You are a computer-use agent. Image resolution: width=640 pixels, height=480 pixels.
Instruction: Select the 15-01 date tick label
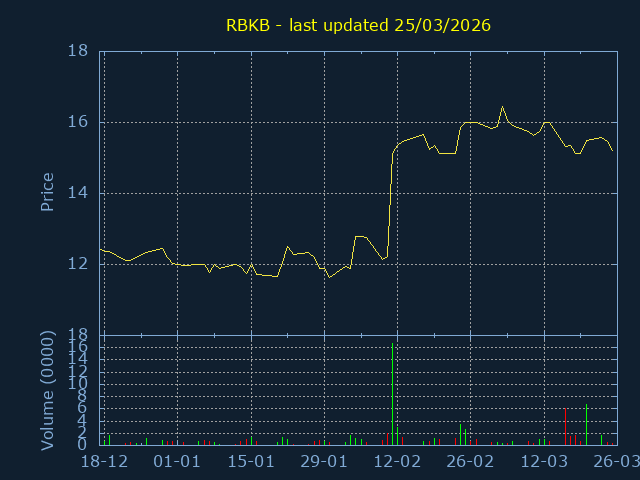coord(250,462)
